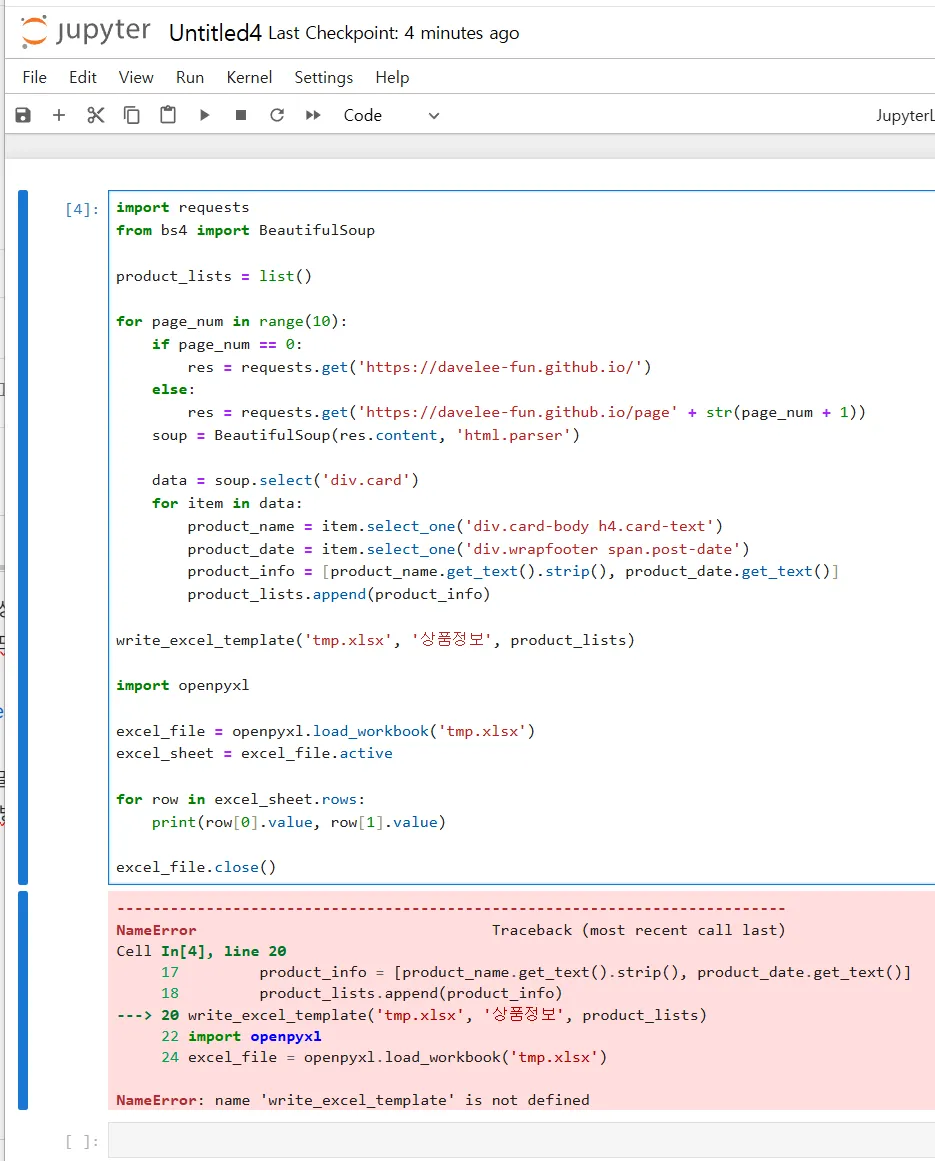The width and height of the screenshot is (935, 1161).
Task: Click 'Traceback (most recent call last)' text
Action: coord(638,930)
